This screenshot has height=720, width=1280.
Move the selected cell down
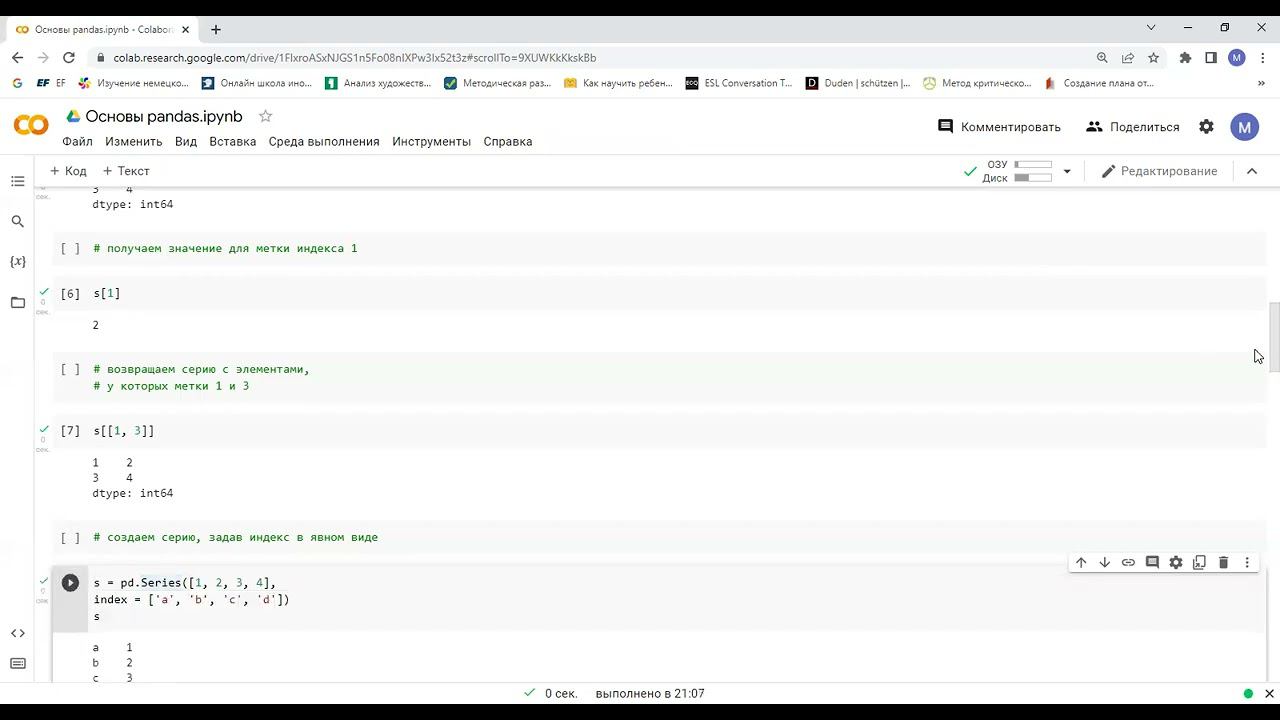pyautogui.click(x=1104, y=563)
